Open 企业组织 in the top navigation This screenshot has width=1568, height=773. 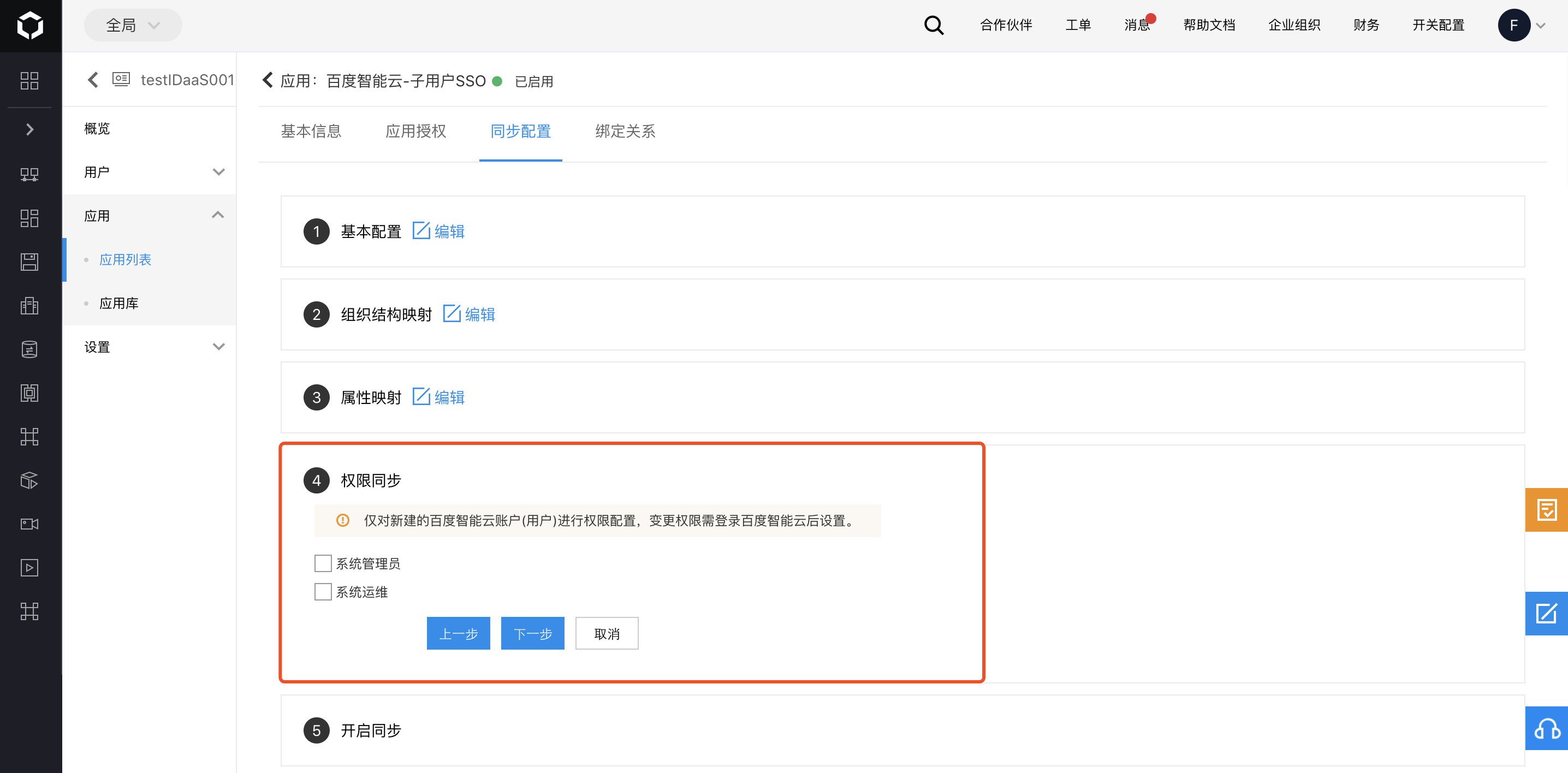1294,25
